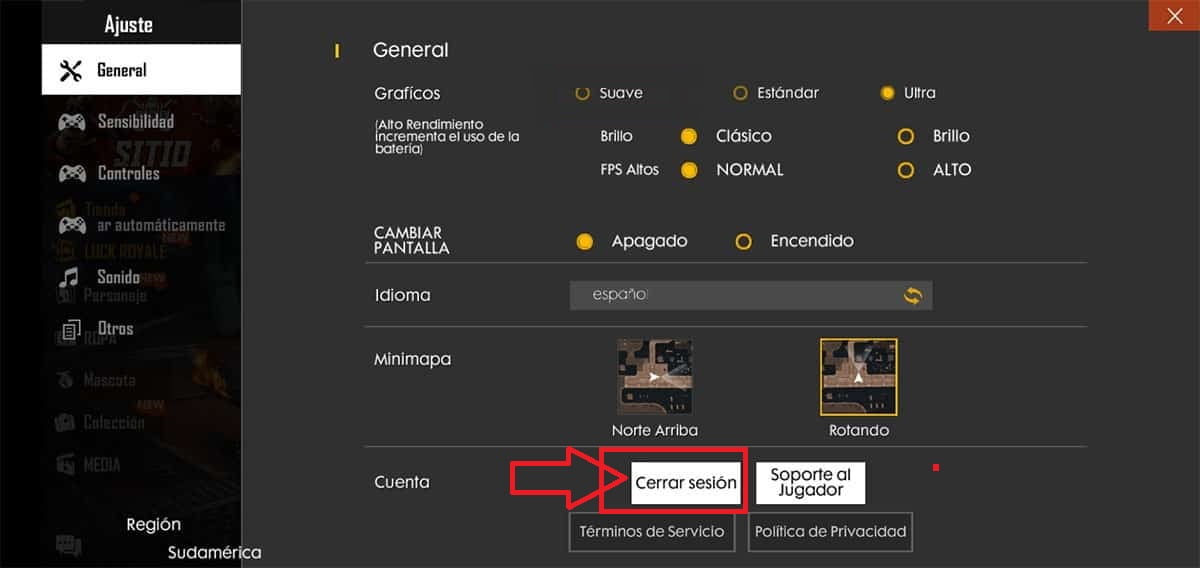Image resolution: width=1200 pixels, height=568 pixels.
Task: Open the Sonido settings tab
Action: [x=141, y=277]
